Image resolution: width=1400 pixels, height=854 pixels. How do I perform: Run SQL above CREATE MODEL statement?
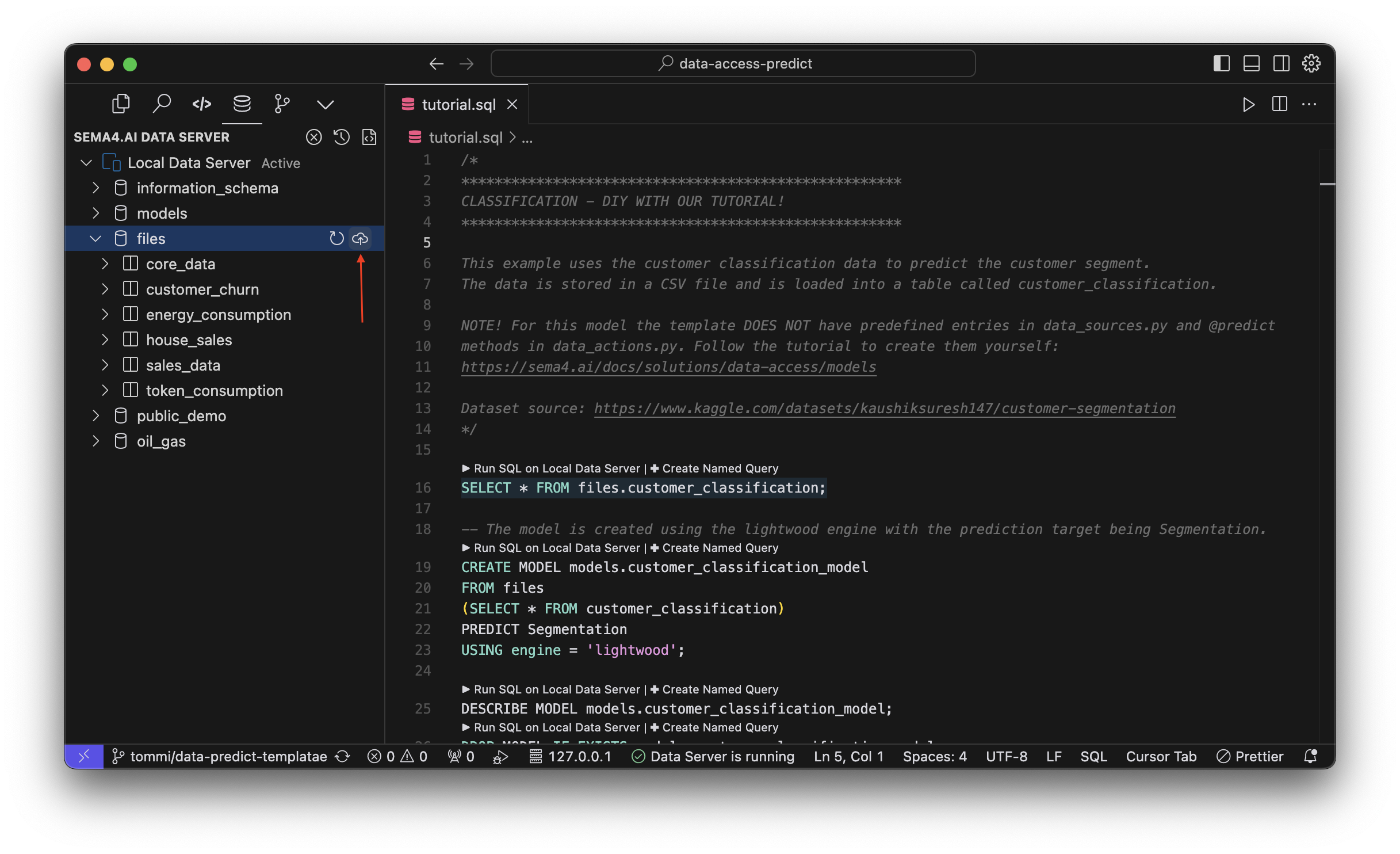coord(551,548)
